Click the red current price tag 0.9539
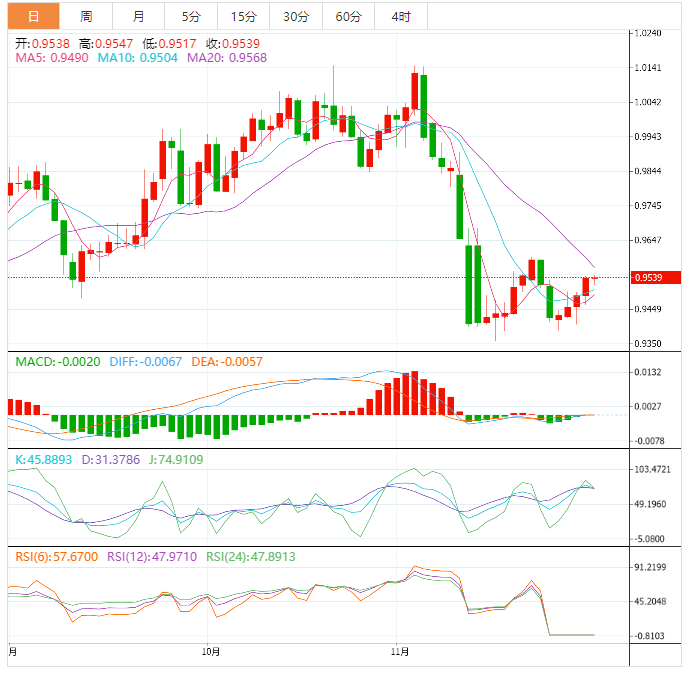Image resolution: width=691 pixels, height=674 pixels. pos(656,278)
